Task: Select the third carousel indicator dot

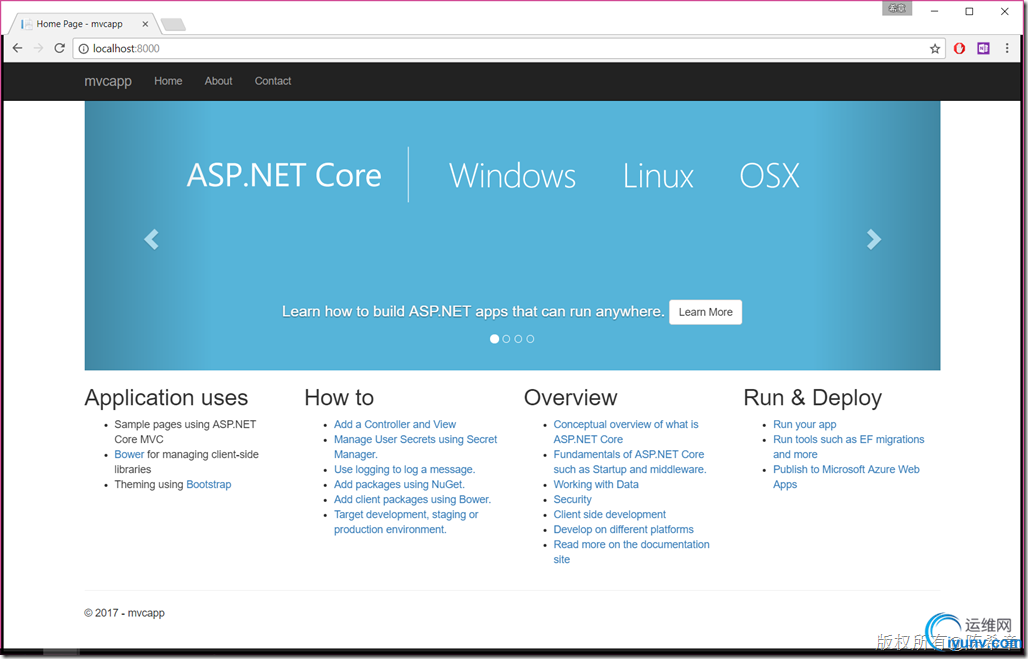Action: pyautogui.click(x=518, y=339)
